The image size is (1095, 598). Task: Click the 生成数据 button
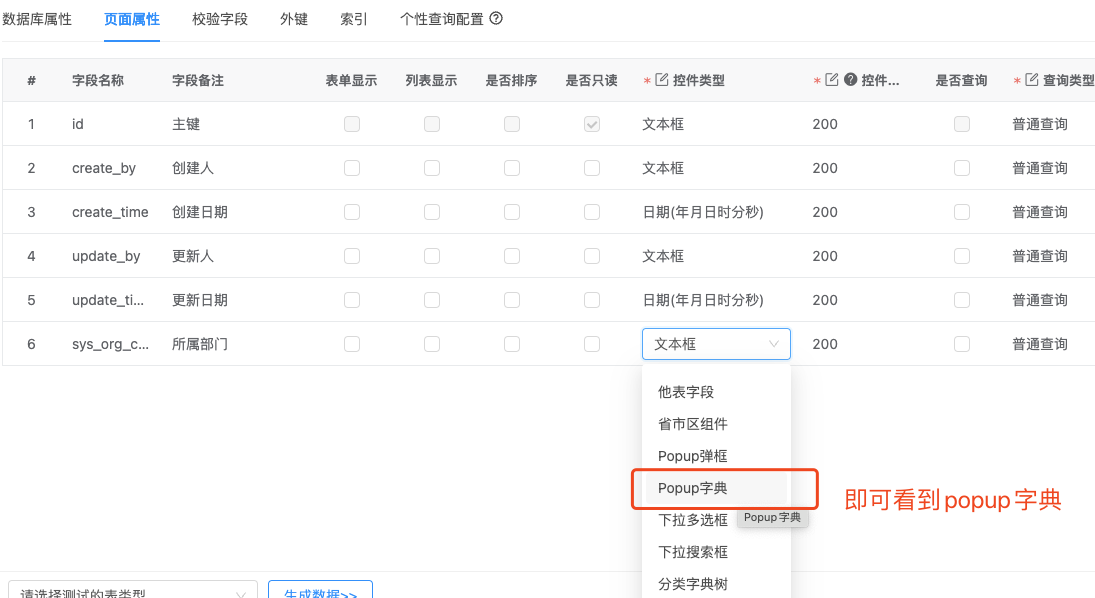(x=320, y=592)
